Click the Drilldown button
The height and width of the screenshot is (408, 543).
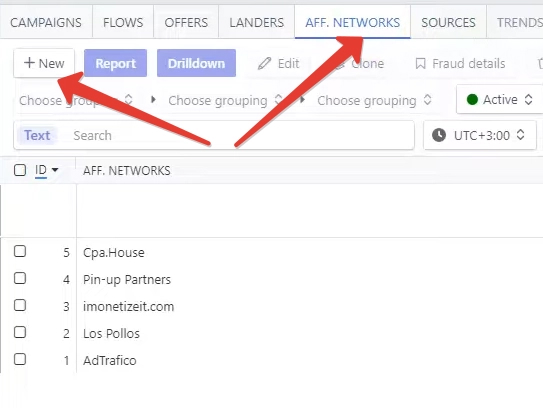click(196, 63)
